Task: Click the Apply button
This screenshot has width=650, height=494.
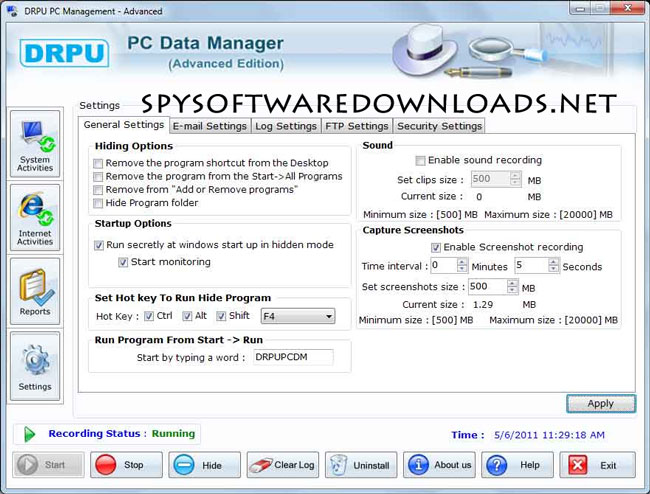Action: coord(601,404)
